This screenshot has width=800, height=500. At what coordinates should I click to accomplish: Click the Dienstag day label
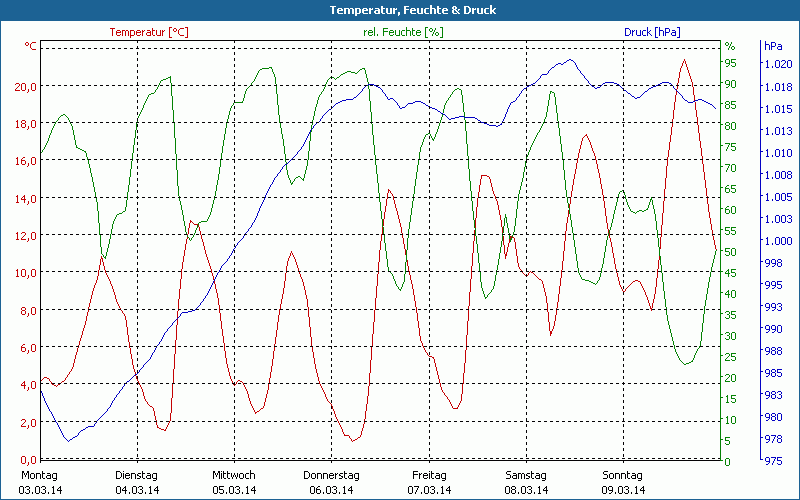point(137,475)
